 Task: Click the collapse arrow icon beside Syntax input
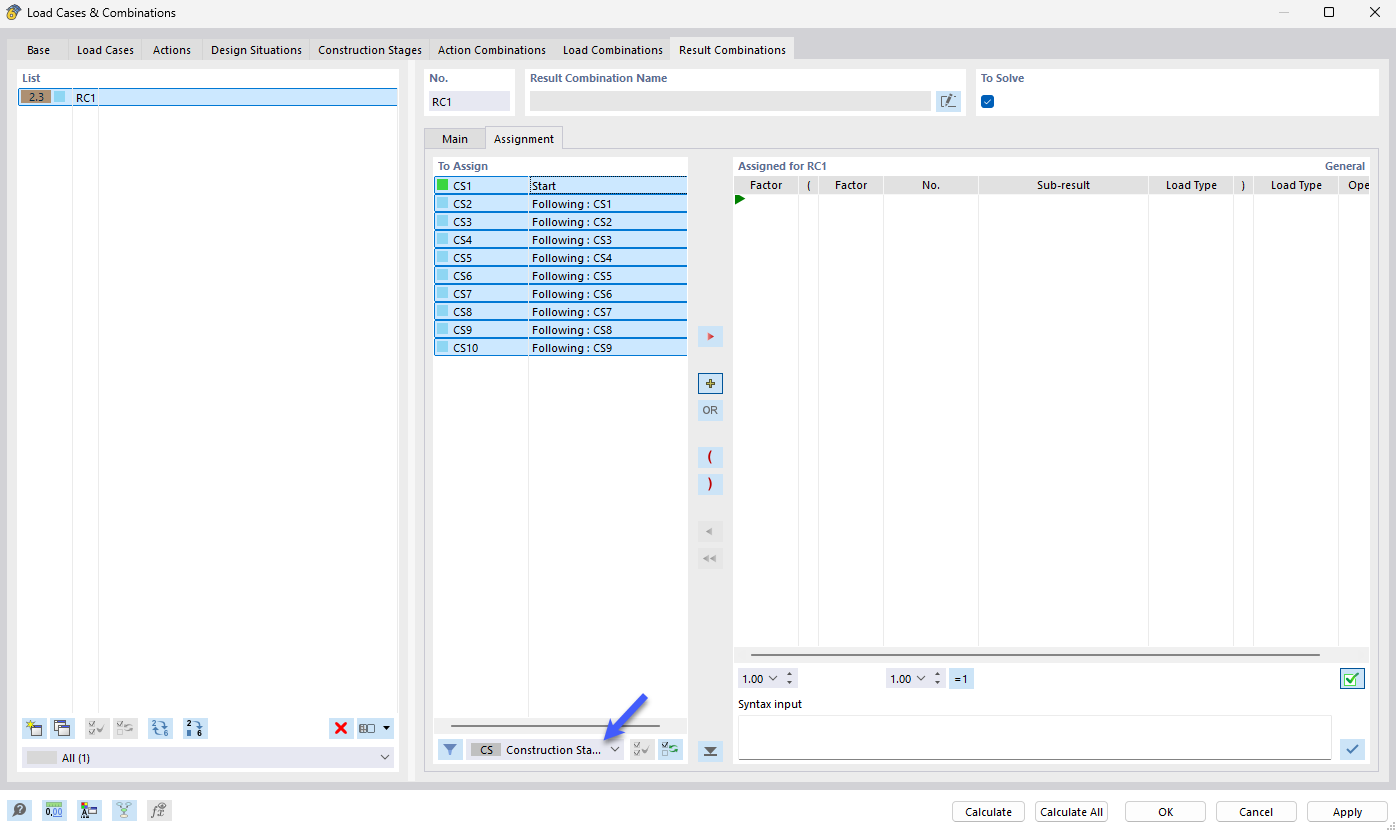tap(710, 751)
